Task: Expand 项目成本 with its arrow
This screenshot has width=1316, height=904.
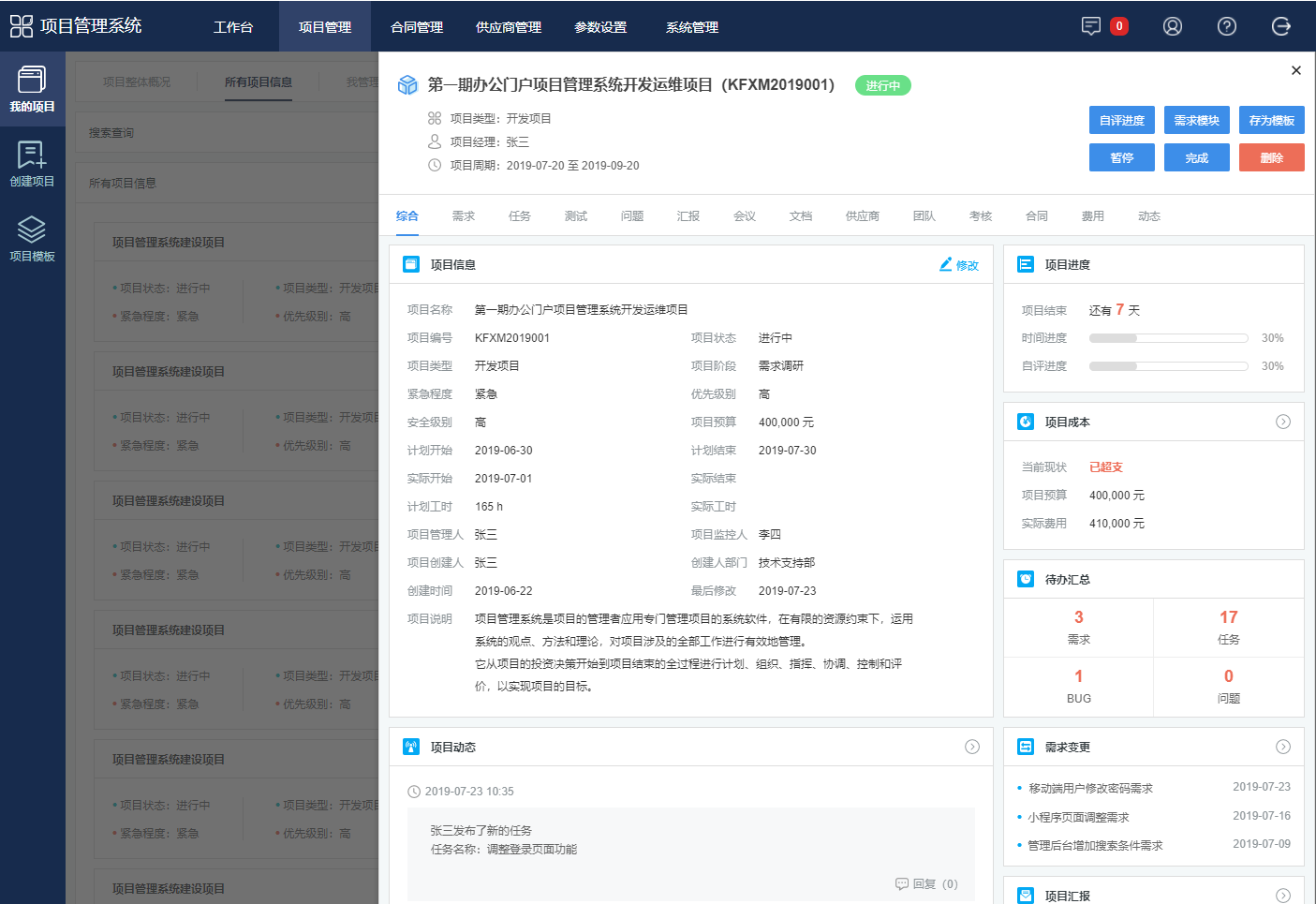Action: tap(1283, 422)
